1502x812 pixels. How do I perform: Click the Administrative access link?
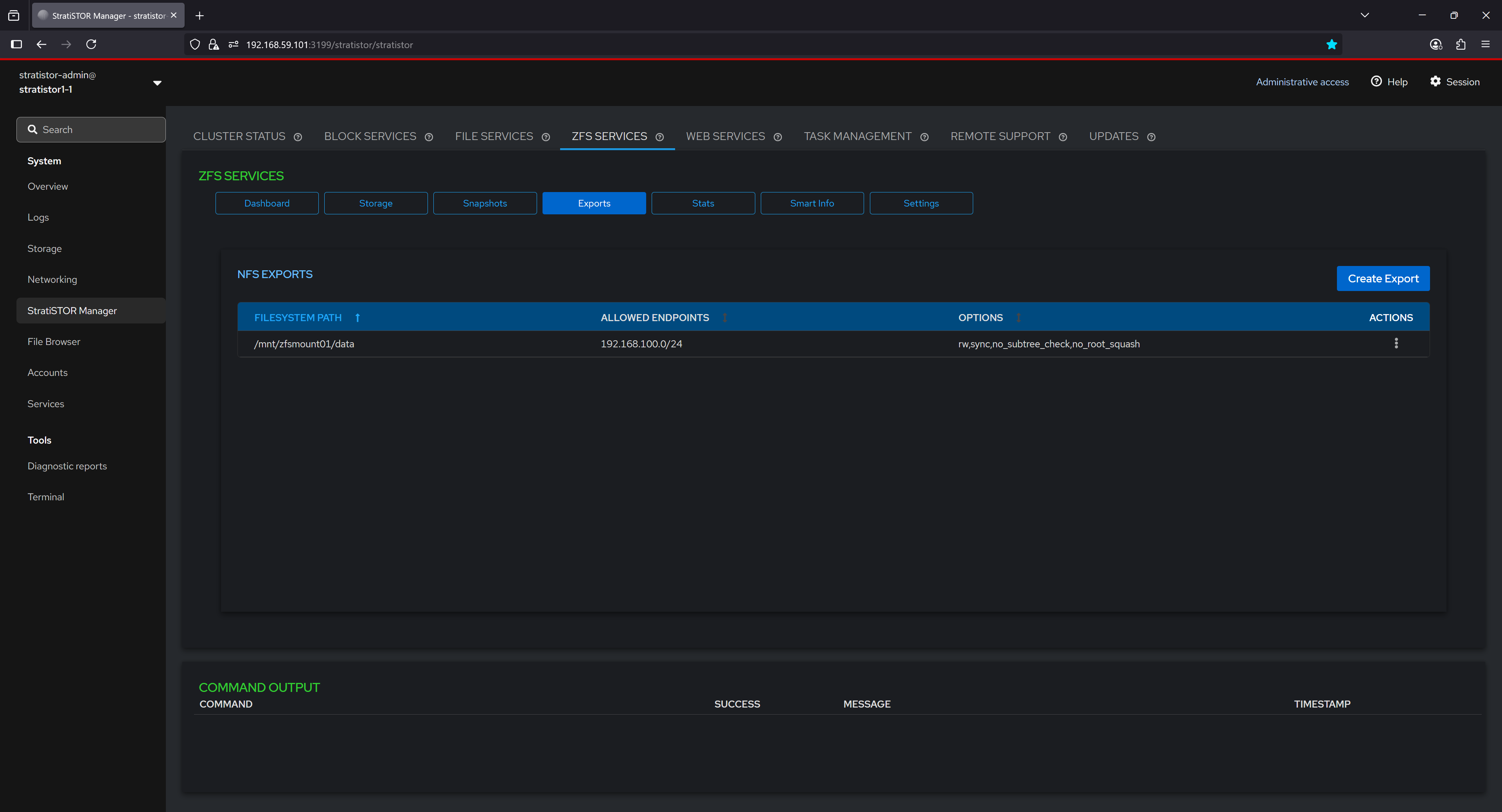point(1302,82)
